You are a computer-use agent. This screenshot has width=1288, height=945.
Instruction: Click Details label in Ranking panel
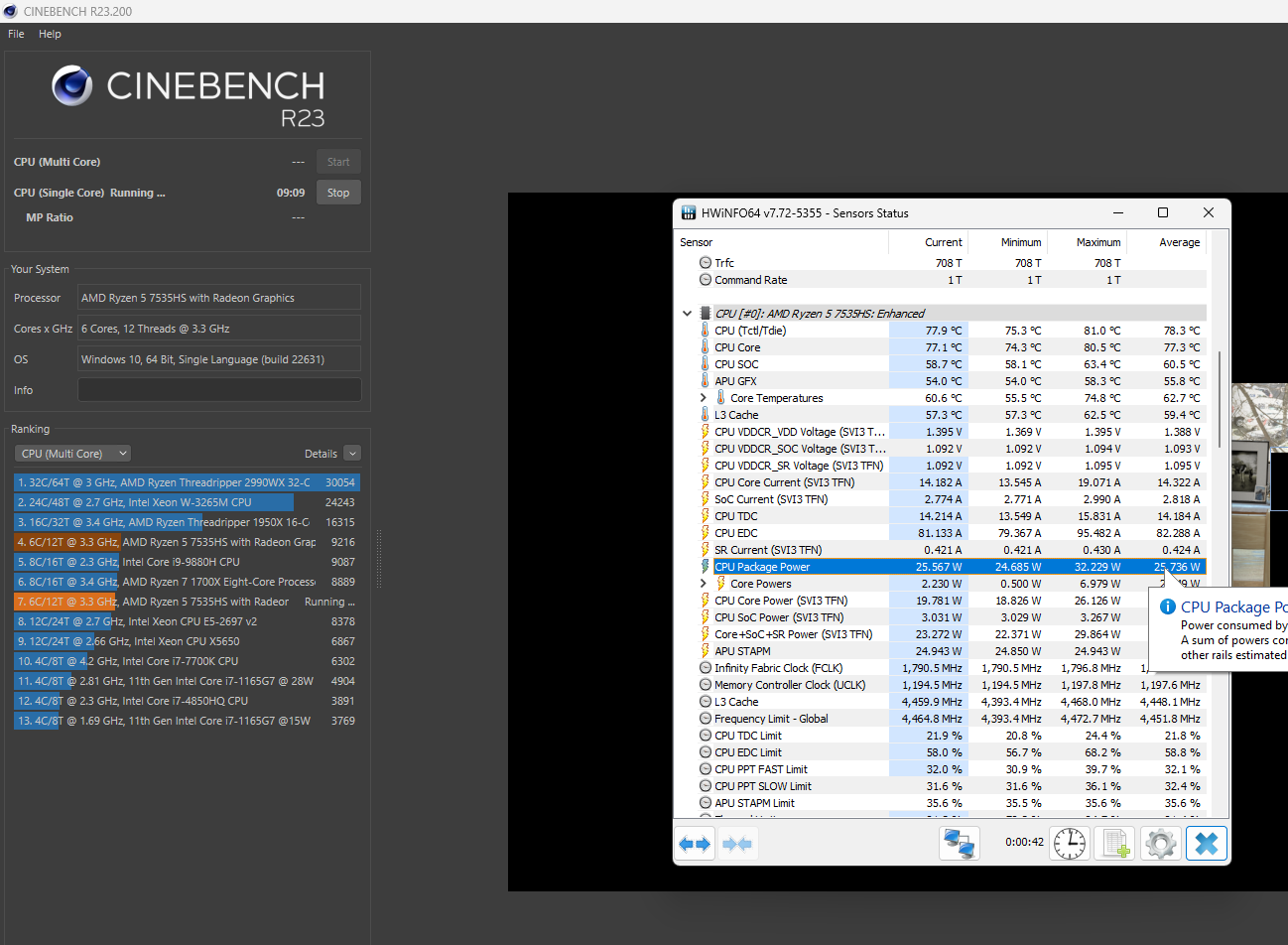(x=321, y=454)
